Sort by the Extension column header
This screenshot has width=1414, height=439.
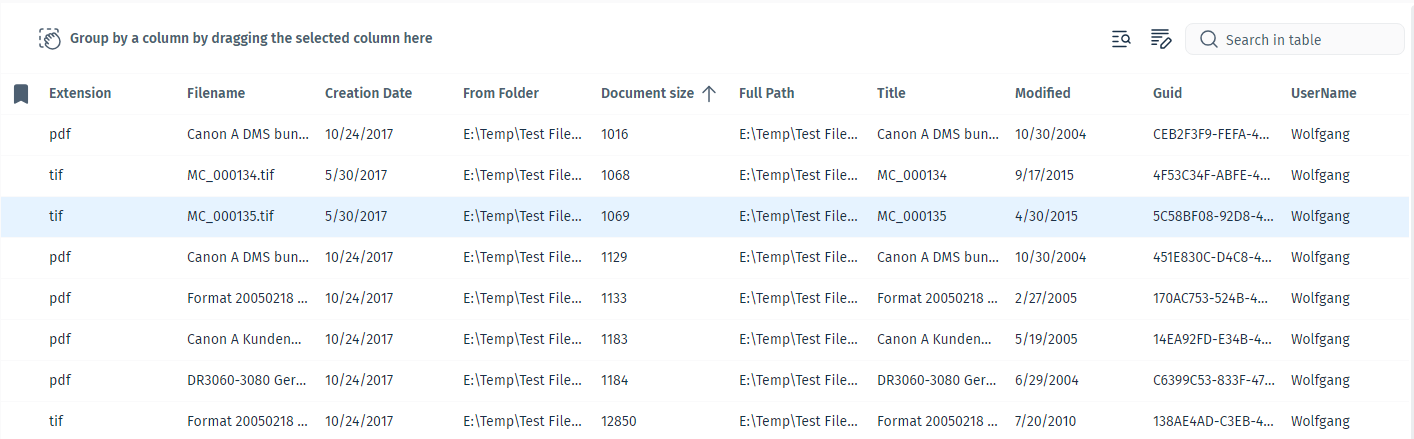pyautogui.click(x=80, y=93)
